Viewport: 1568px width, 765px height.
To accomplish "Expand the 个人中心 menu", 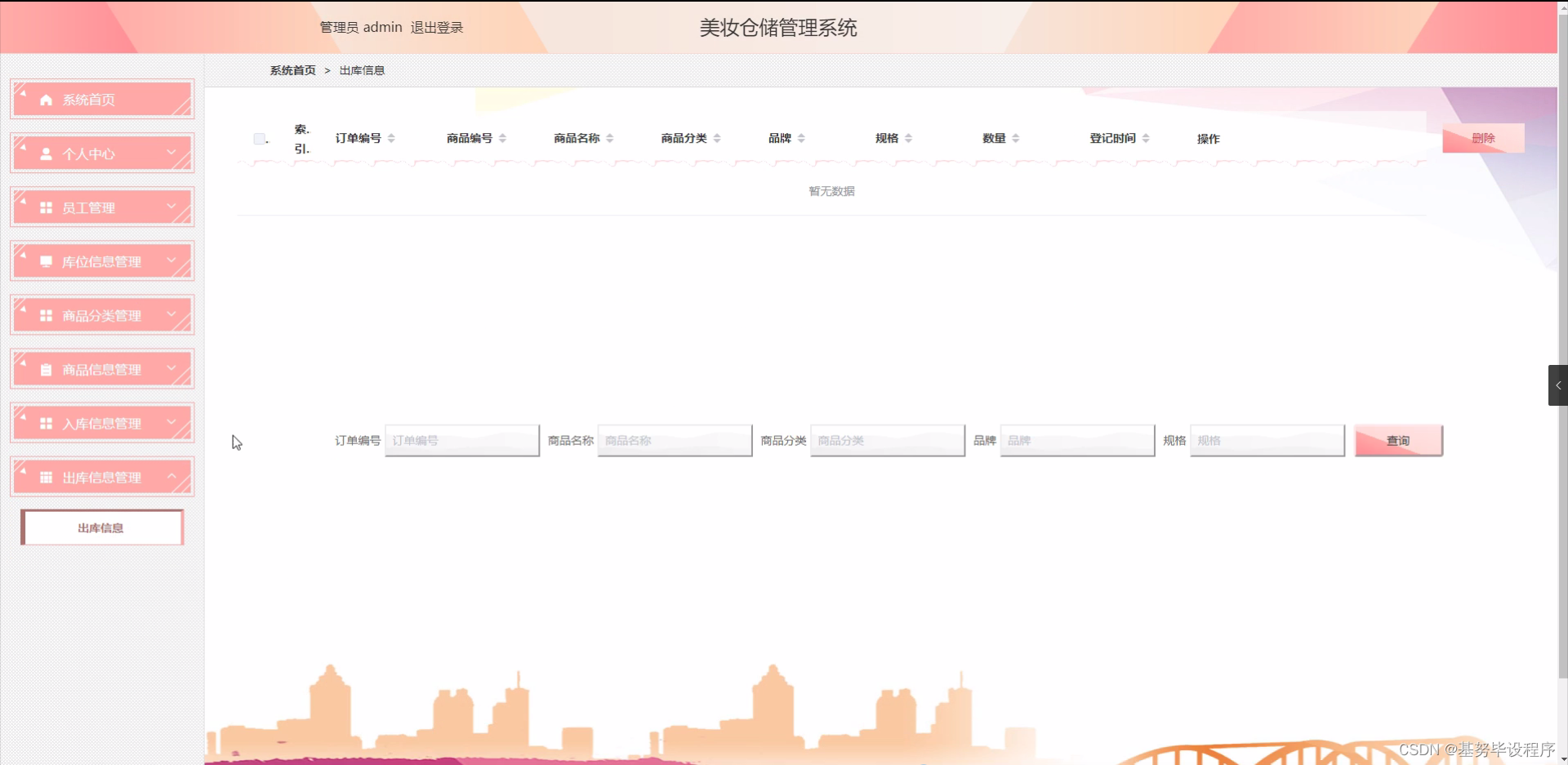I will 171,153.
